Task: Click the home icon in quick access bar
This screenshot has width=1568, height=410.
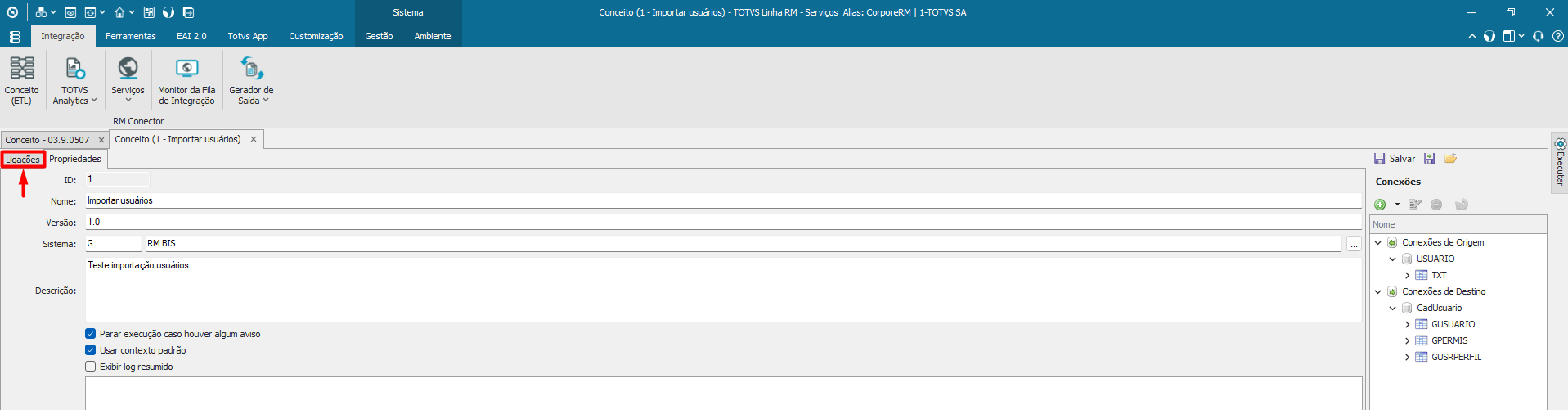Action: coord(119,12)
